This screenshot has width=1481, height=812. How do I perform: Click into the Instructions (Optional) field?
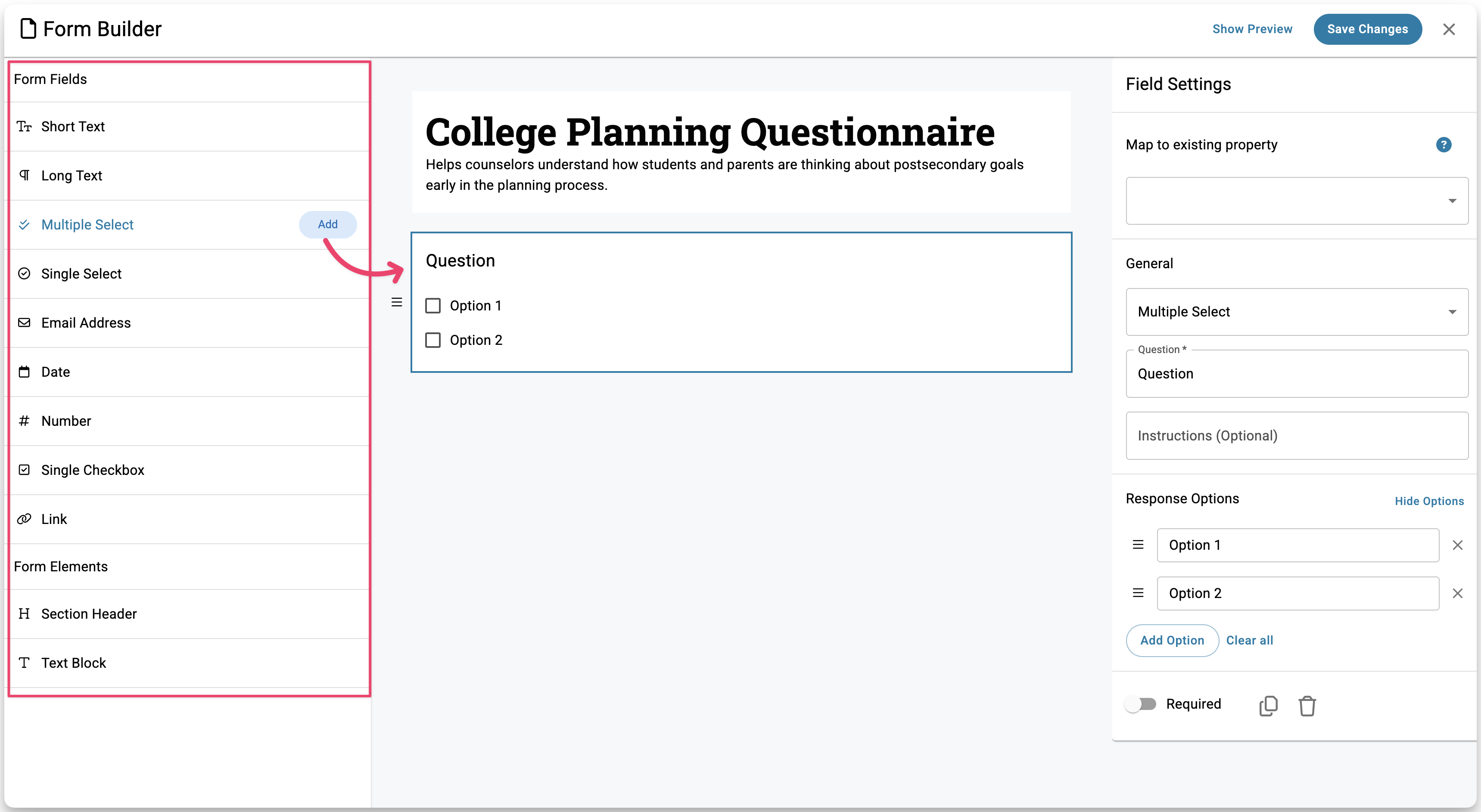[1297, 436]
